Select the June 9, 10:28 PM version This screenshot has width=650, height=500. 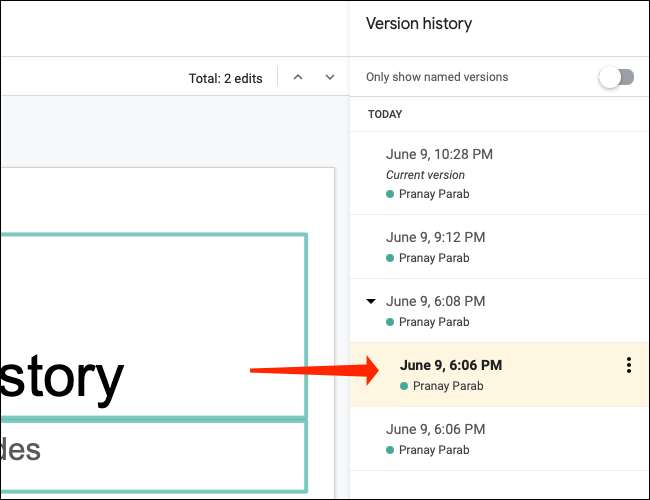[x=439, y=154]
